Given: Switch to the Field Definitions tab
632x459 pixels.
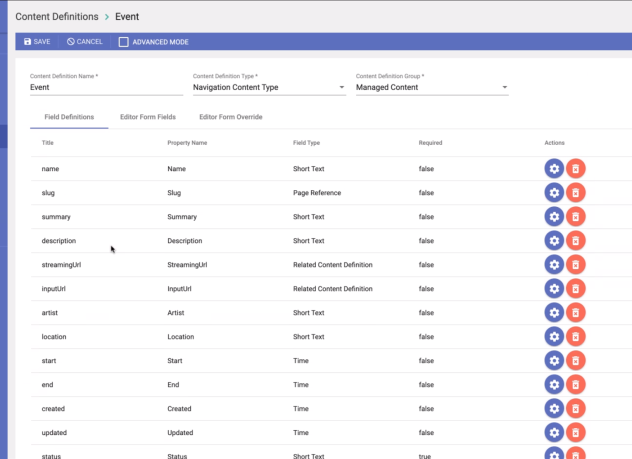Looking at the screenshot, I should (x=69, y=117).
